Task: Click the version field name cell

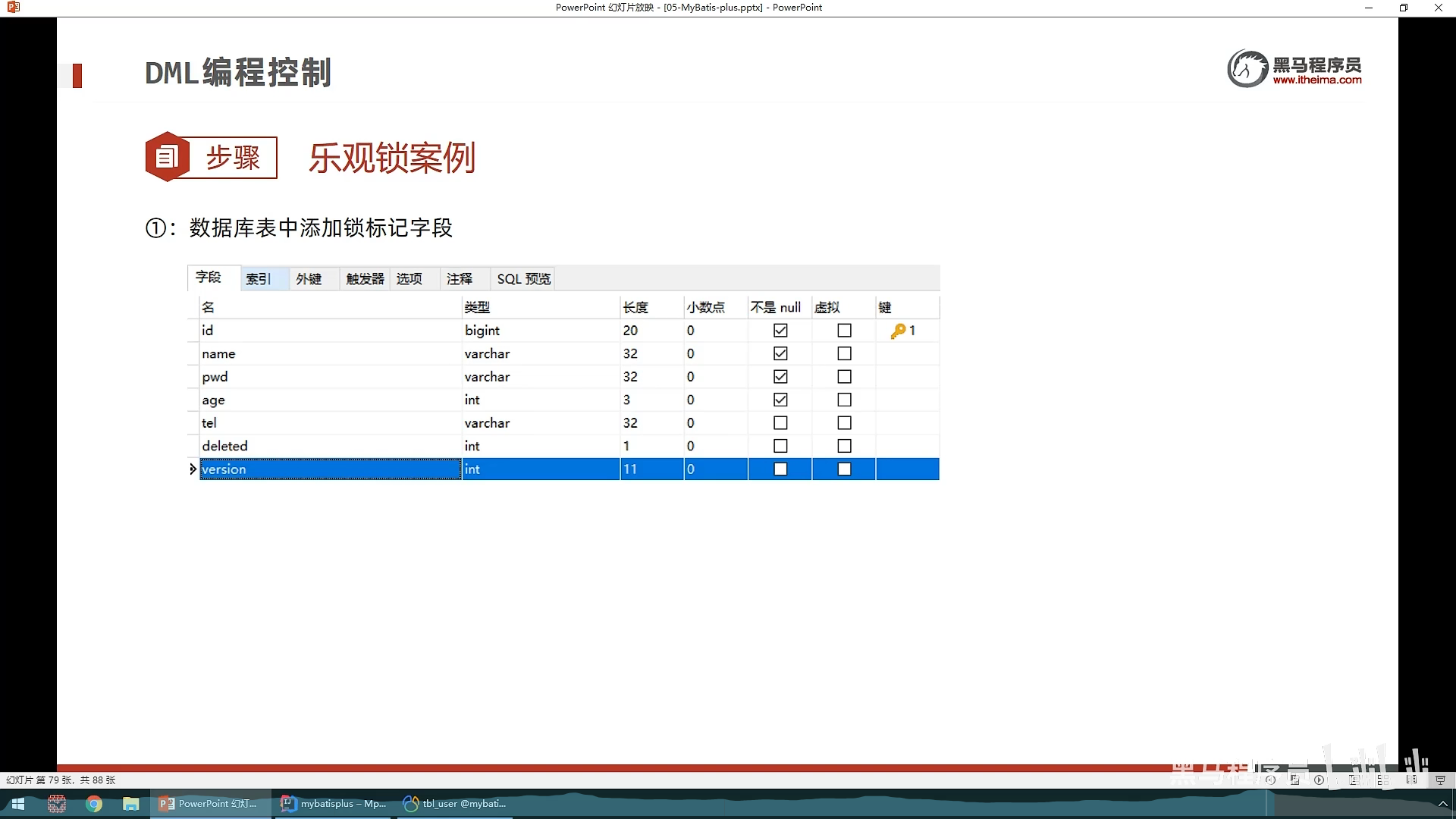Action: 330,469
